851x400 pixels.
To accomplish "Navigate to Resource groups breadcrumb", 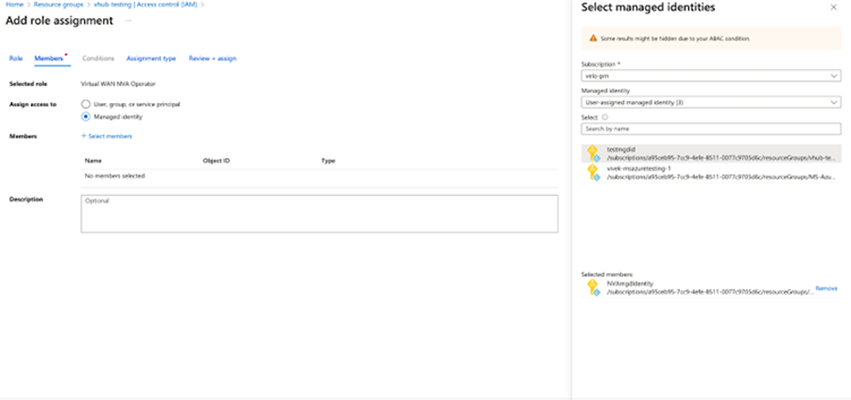I will coord(59,5).
